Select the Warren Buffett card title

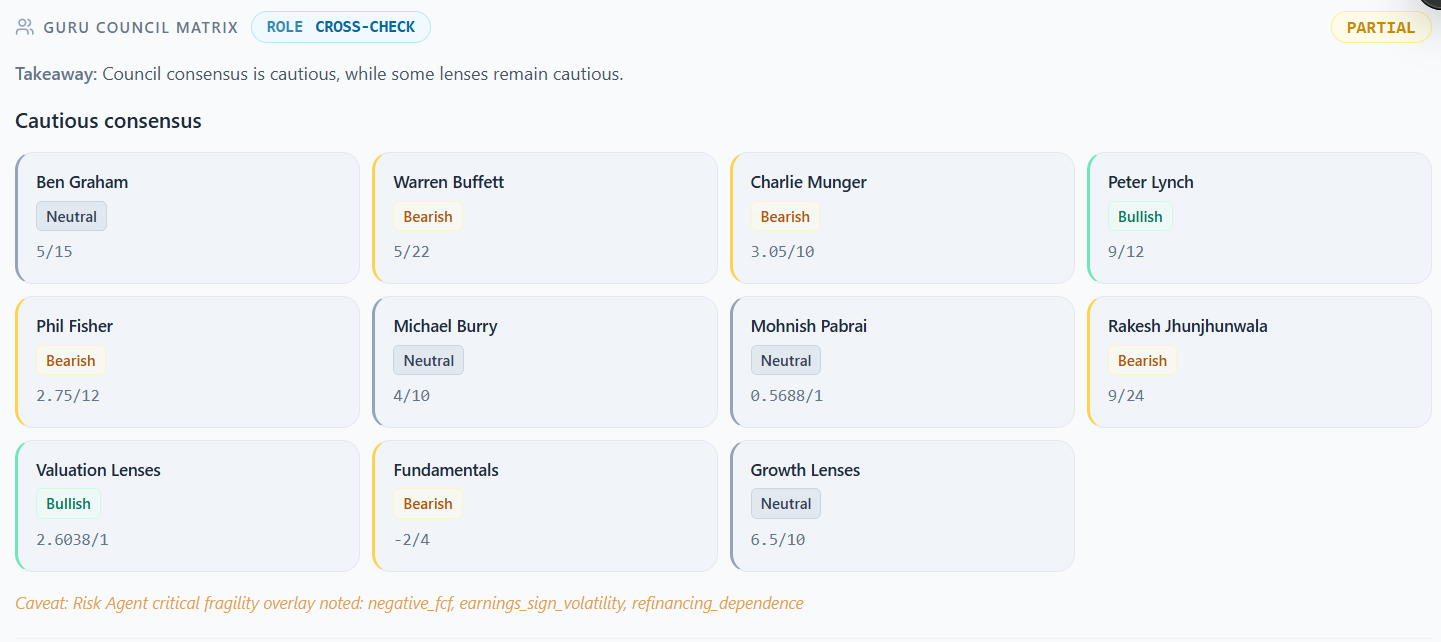[449, 182]
